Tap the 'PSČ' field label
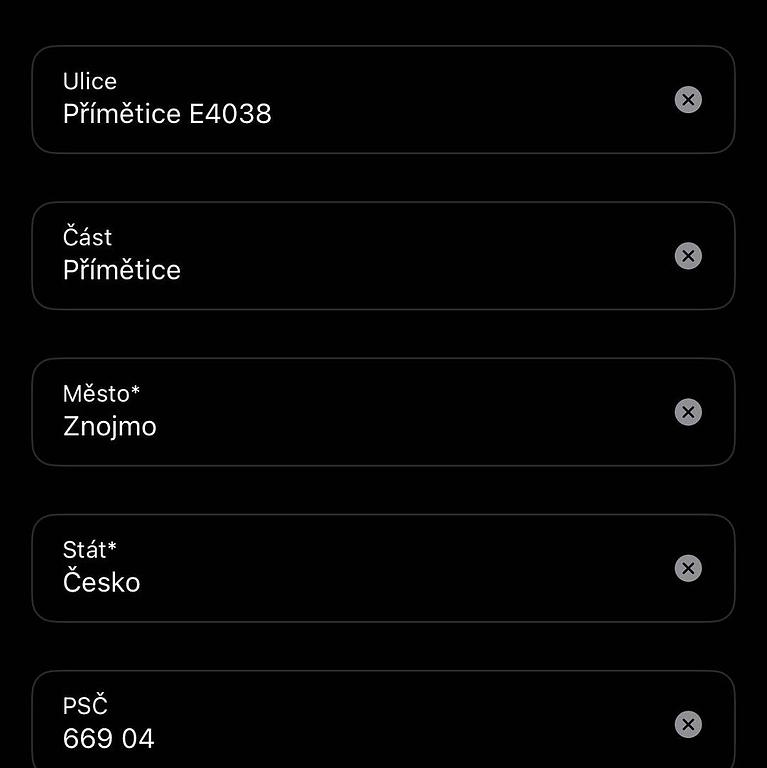The image size is (767, 768). click(x=85, y=705)
